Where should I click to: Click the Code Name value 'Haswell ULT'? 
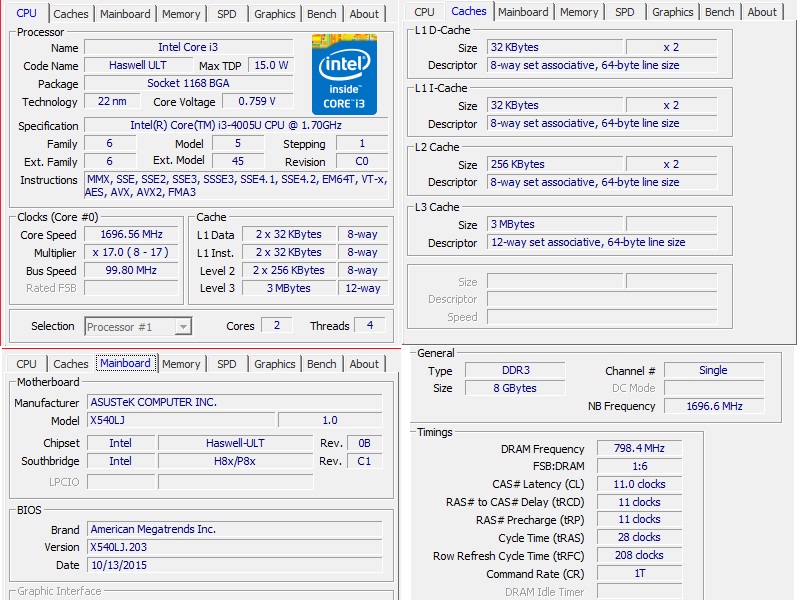(138, 65)
